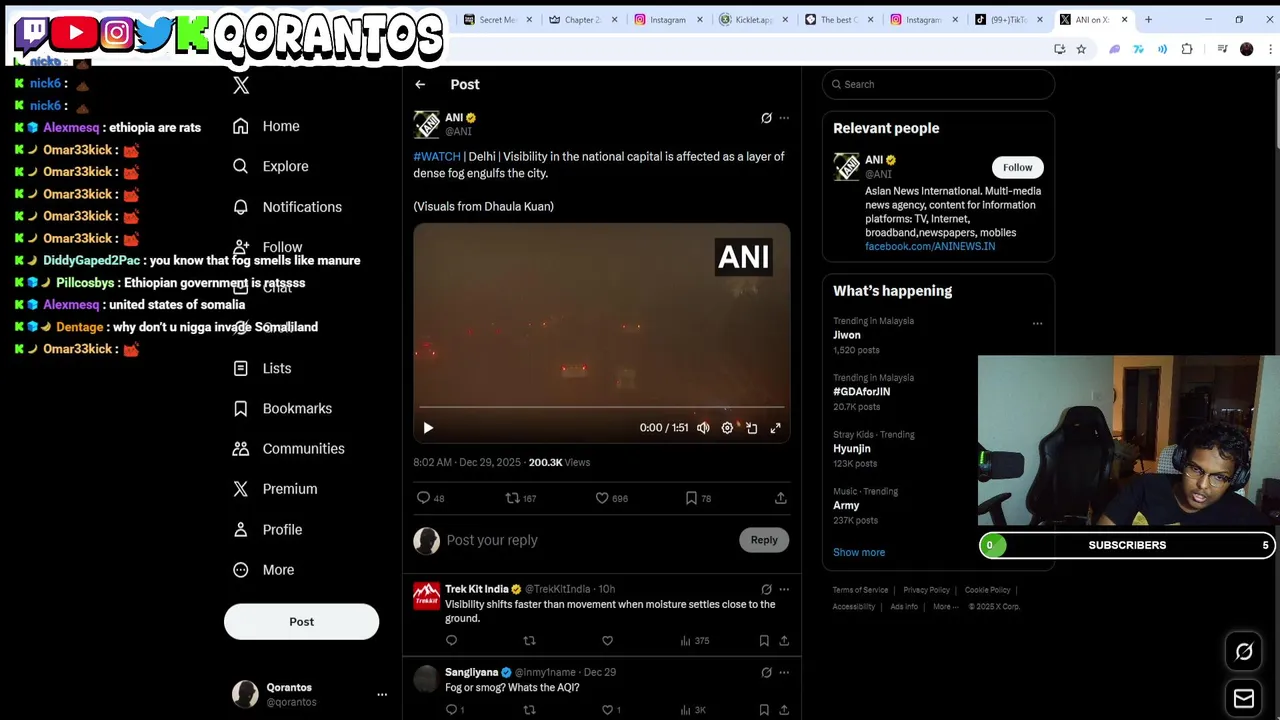The image size is (1280, 720).
Task: Click Show more under What's happening
Action: pyautogui.click(x=859, y=552)
